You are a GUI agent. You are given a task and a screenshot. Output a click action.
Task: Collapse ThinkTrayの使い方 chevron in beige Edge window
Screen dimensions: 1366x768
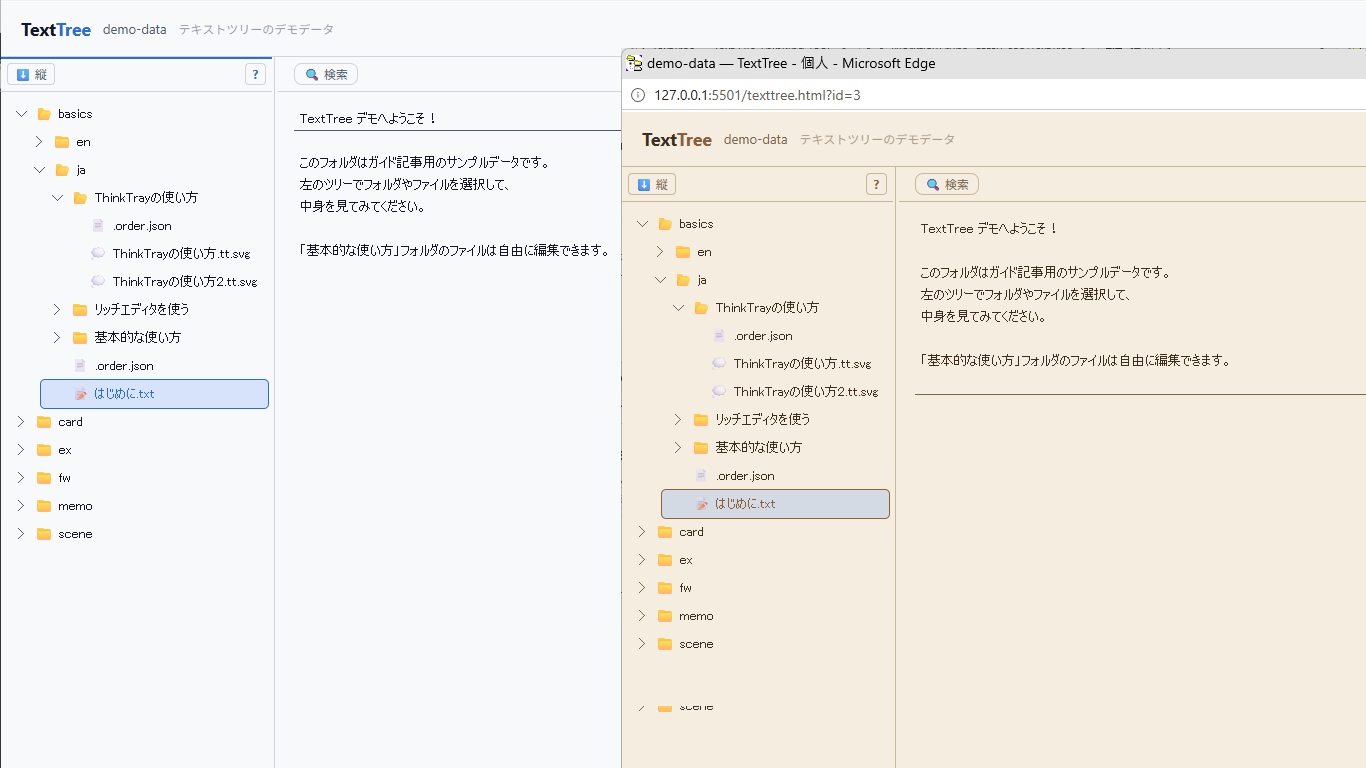coord(678,308)
